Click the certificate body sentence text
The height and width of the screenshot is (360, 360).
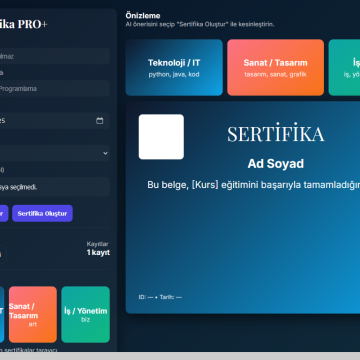[x=254, y=185]
